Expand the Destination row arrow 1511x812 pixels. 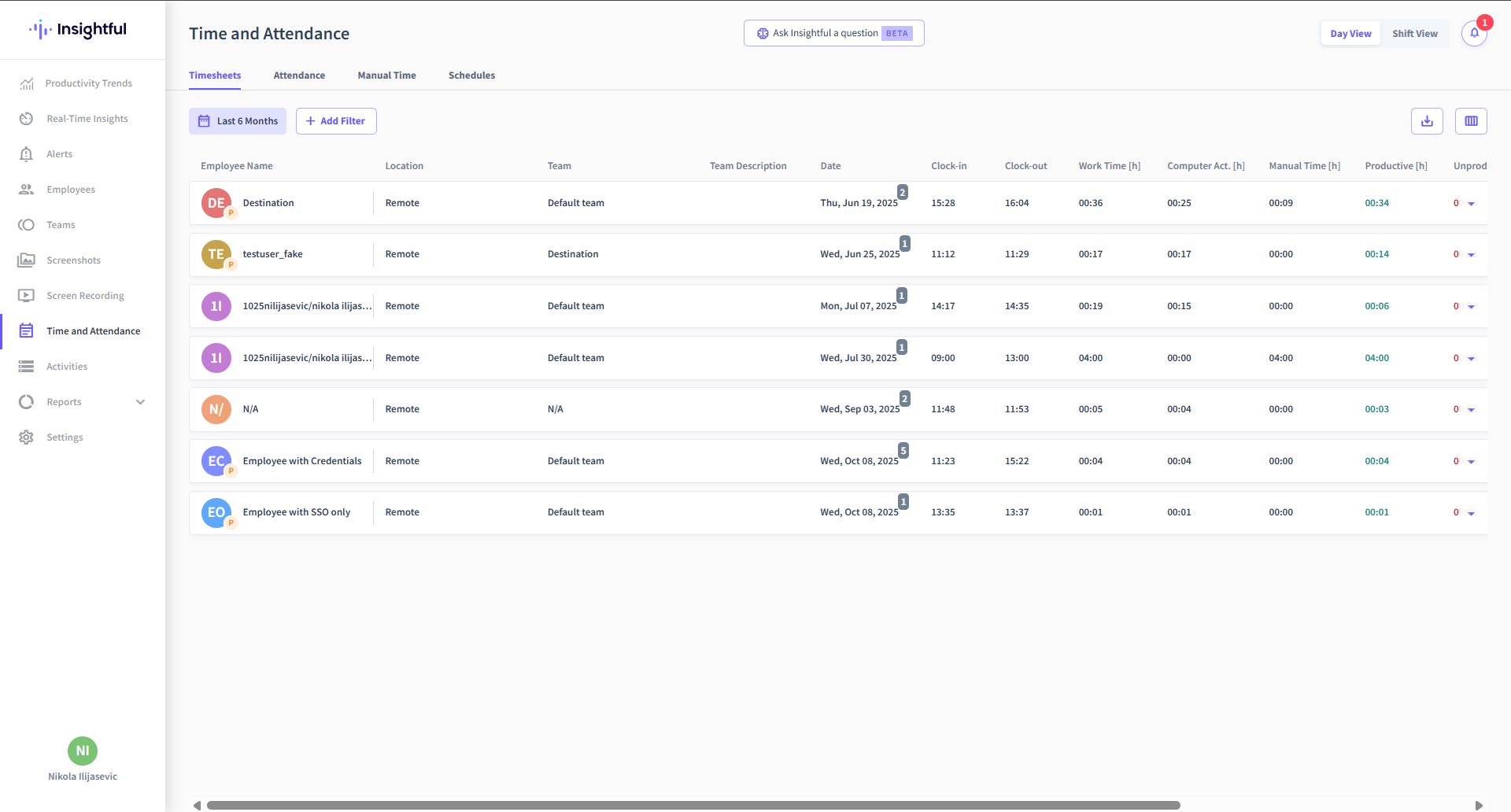click(x=1471, y=204)
